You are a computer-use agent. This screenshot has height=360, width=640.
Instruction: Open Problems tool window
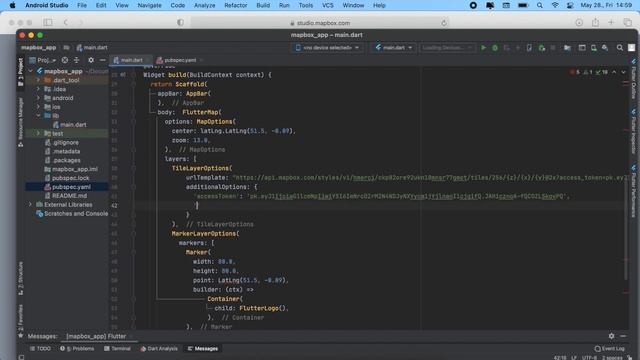[x=77, y=349]
